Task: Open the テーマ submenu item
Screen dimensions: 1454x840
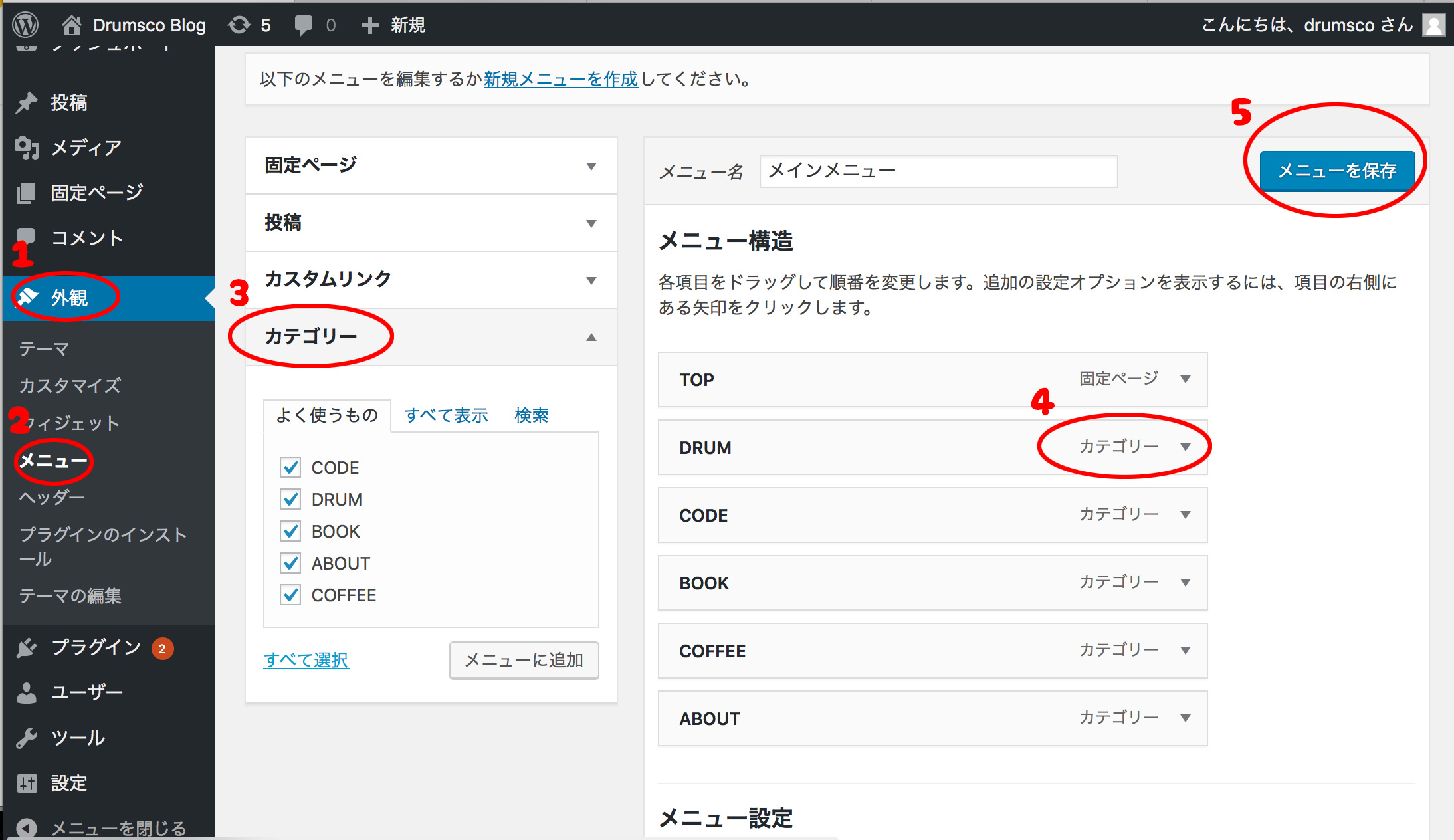Action: tap(44, 348)
